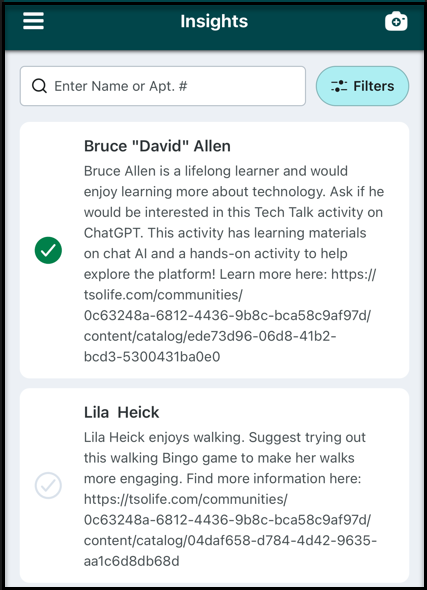Select the Lila Heick name heading
This screenshot has width=427, height=590.
pos(122,412)
